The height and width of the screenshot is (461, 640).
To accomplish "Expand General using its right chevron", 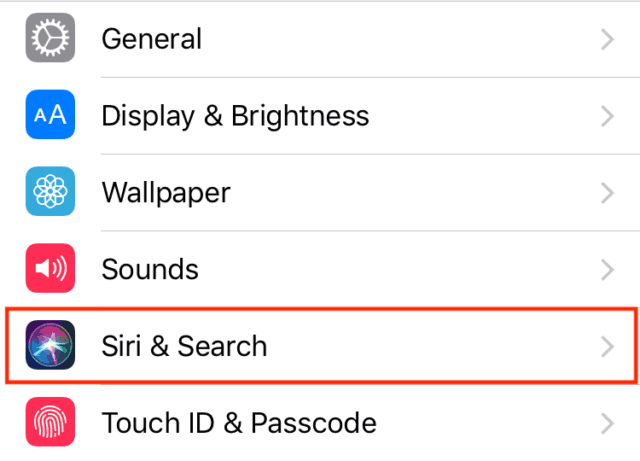I will 606,40.
